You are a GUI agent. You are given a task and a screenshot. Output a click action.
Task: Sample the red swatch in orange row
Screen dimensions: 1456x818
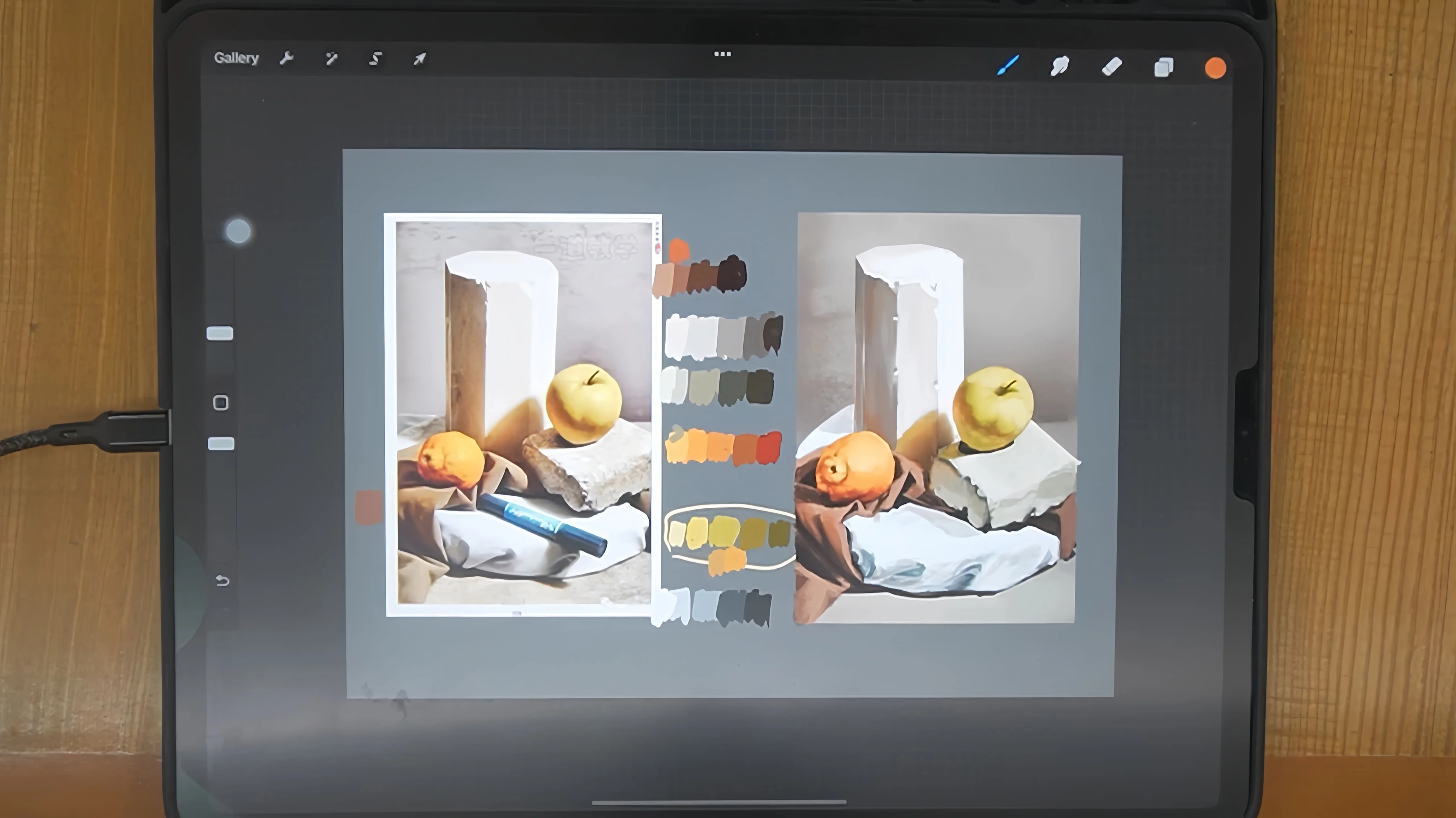769,448
